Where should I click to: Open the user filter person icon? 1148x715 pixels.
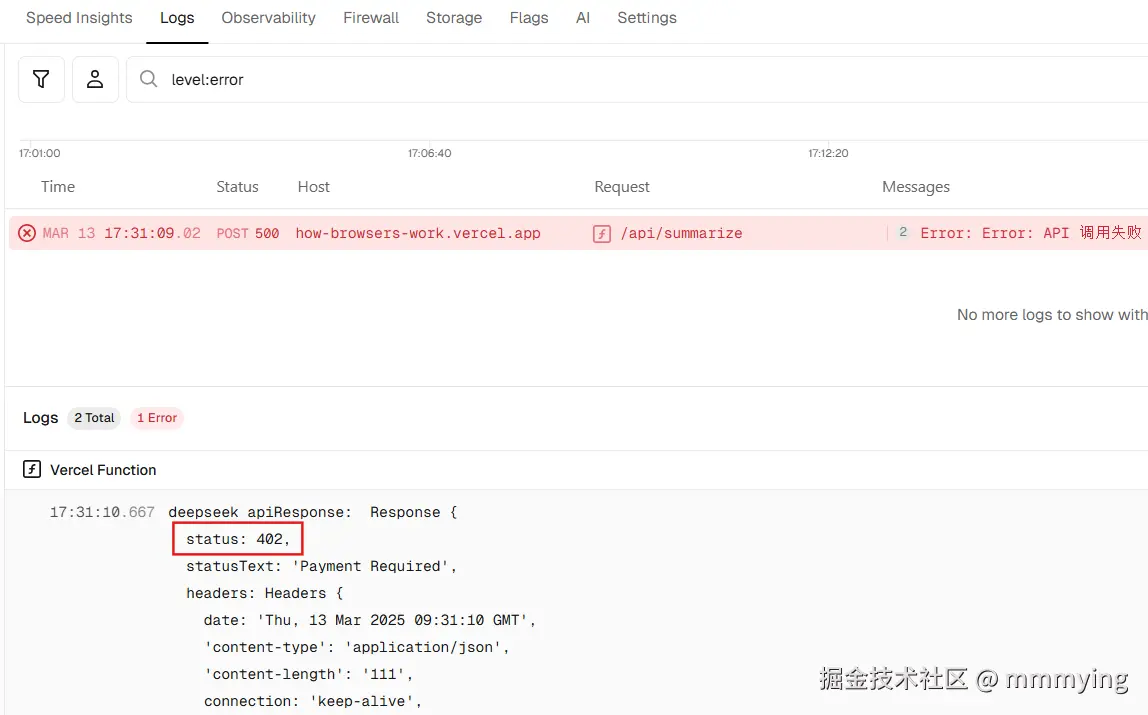(x=95, y=79)
